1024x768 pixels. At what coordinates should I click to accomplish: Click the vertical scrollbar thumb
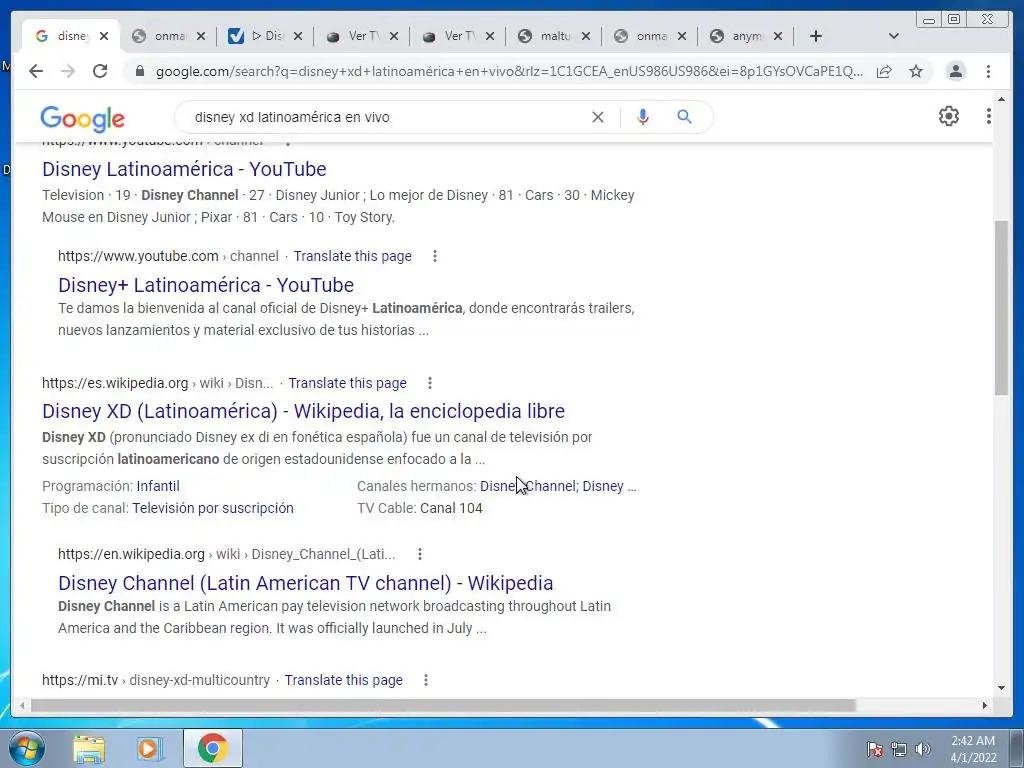click(x=1001, y=308)
